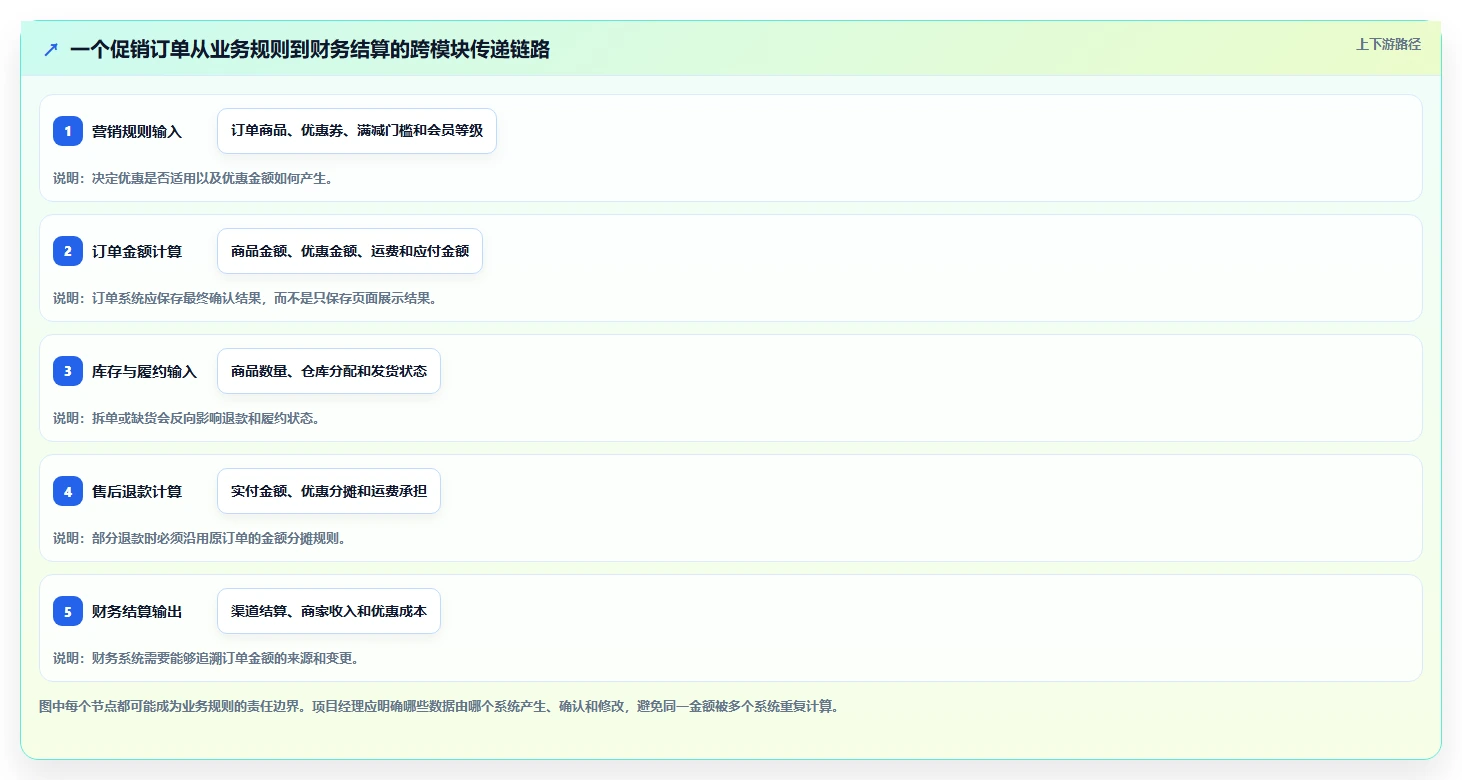
Task: Click the arrow icon beside the chain title
Action: click(x=51, y=49)
